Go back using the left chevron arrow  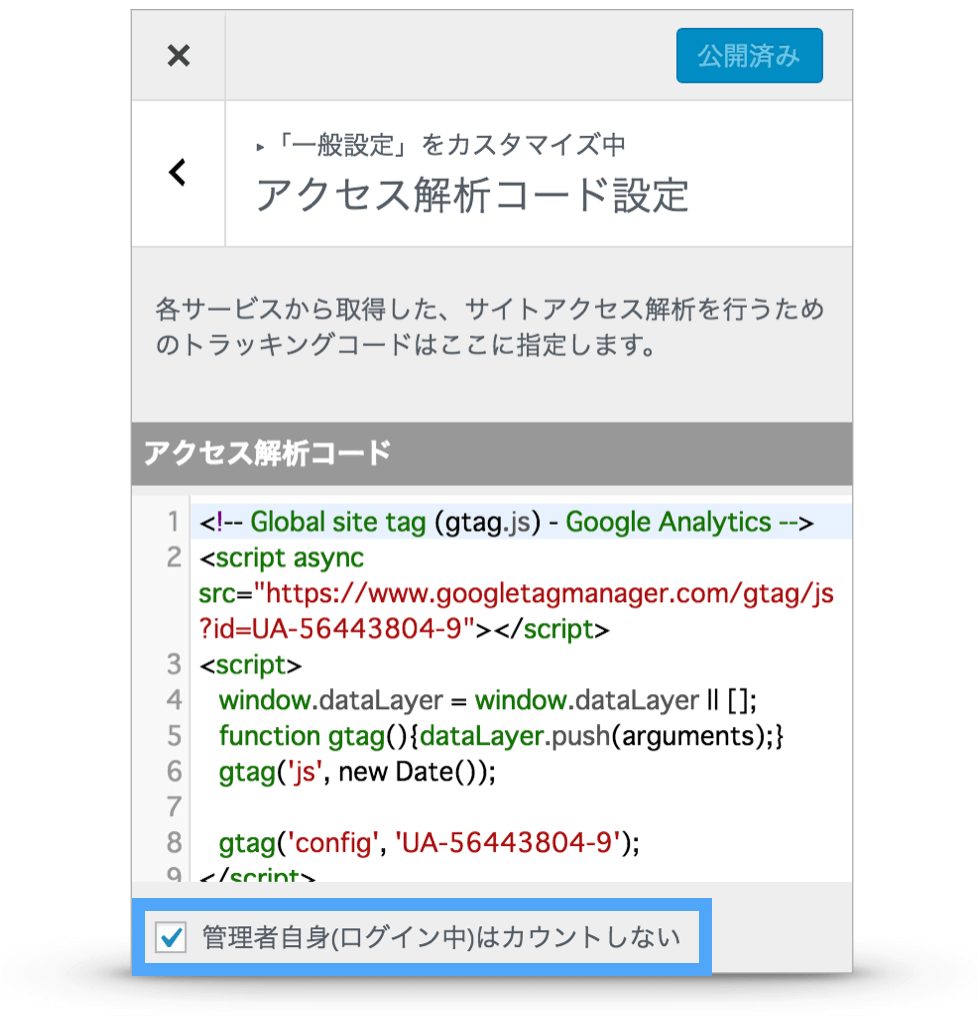pos(178,173)
